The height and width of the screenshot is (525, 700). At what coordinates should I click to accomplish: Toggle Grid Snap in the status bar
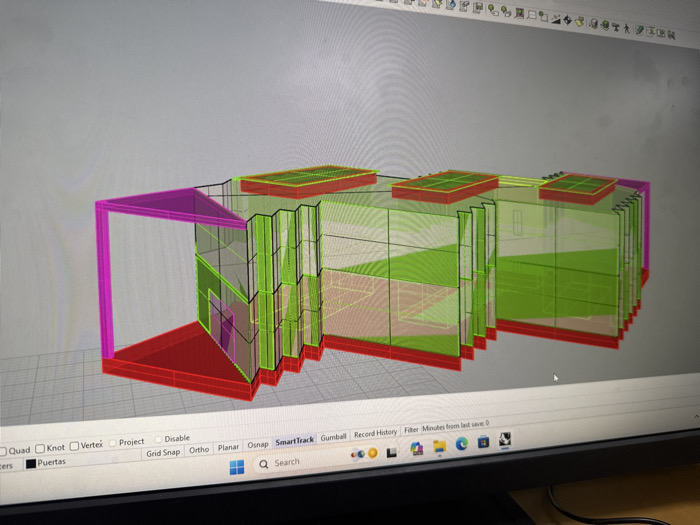[x=163, y=453]
